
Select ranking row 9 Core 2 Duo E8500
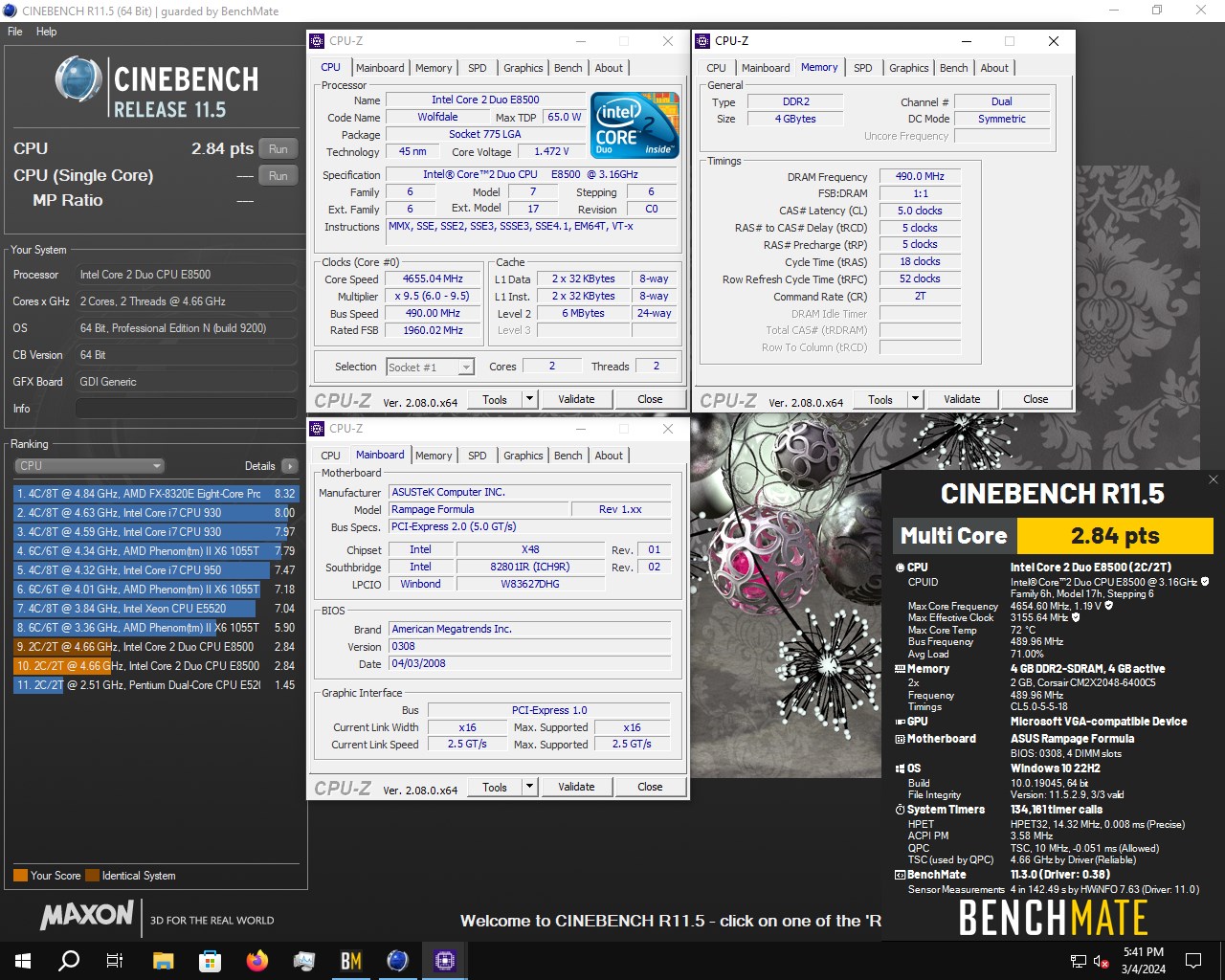pos(156,647)
